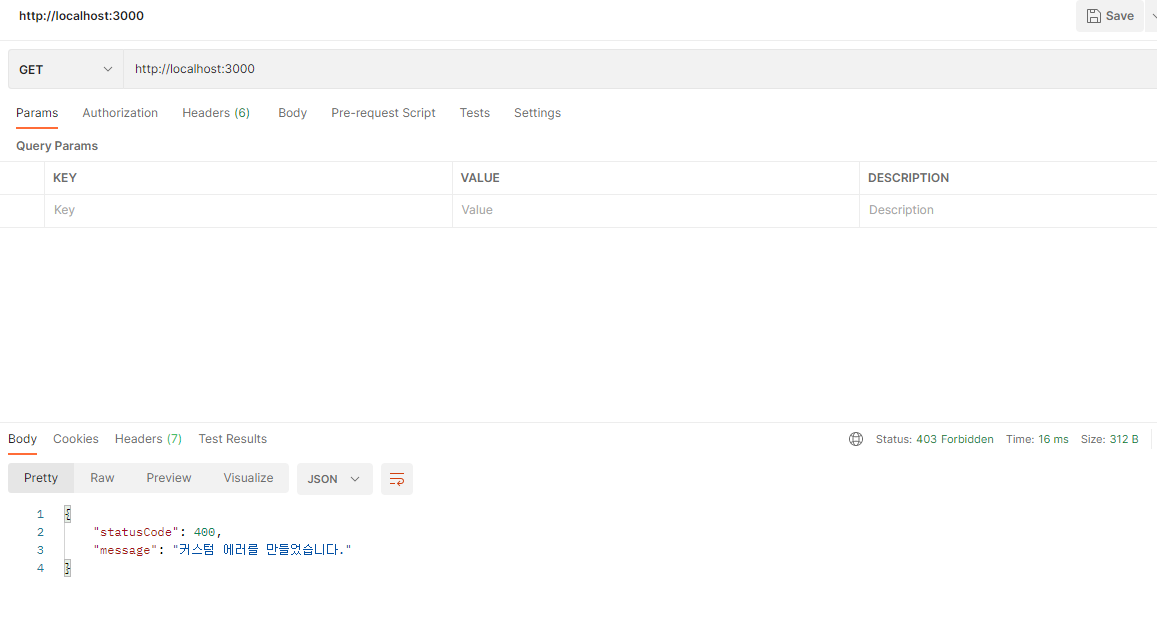Click the "message" key in response
The width and height of the screenshot is (1157, 620).
125,550
